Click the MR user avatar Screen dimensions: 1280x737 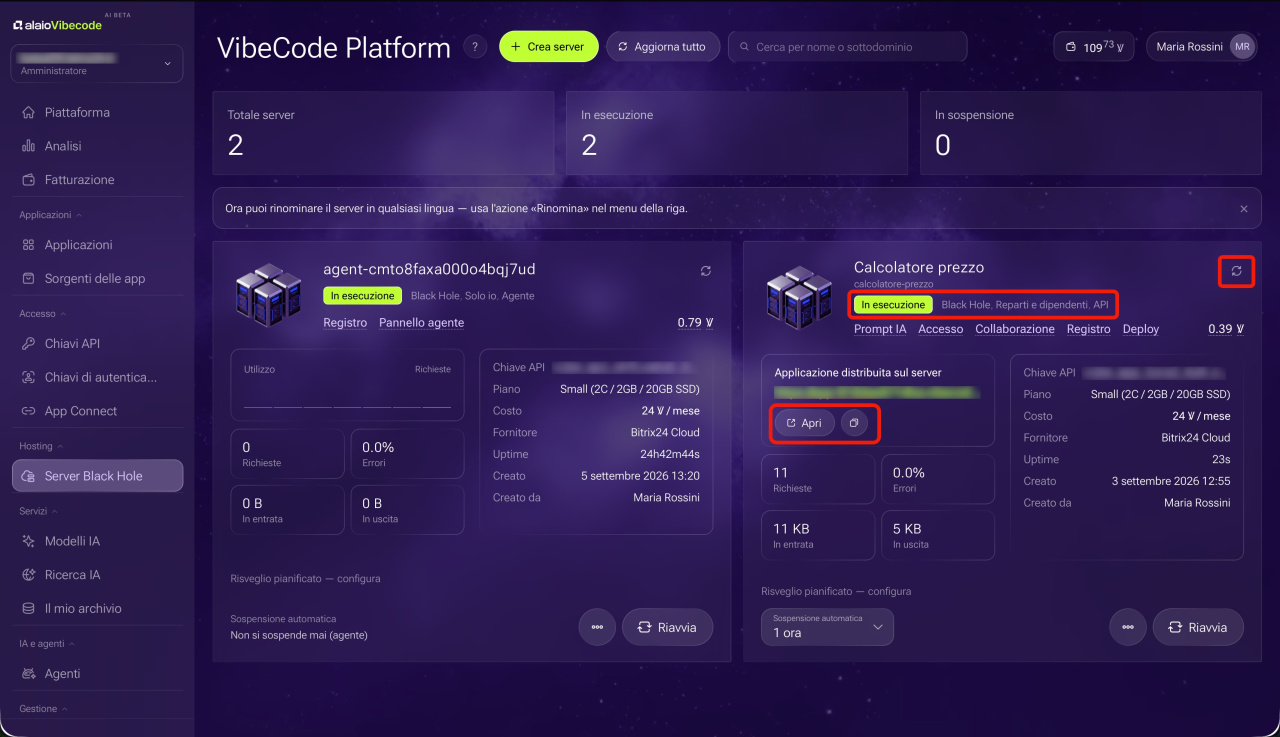[1242, 47]
